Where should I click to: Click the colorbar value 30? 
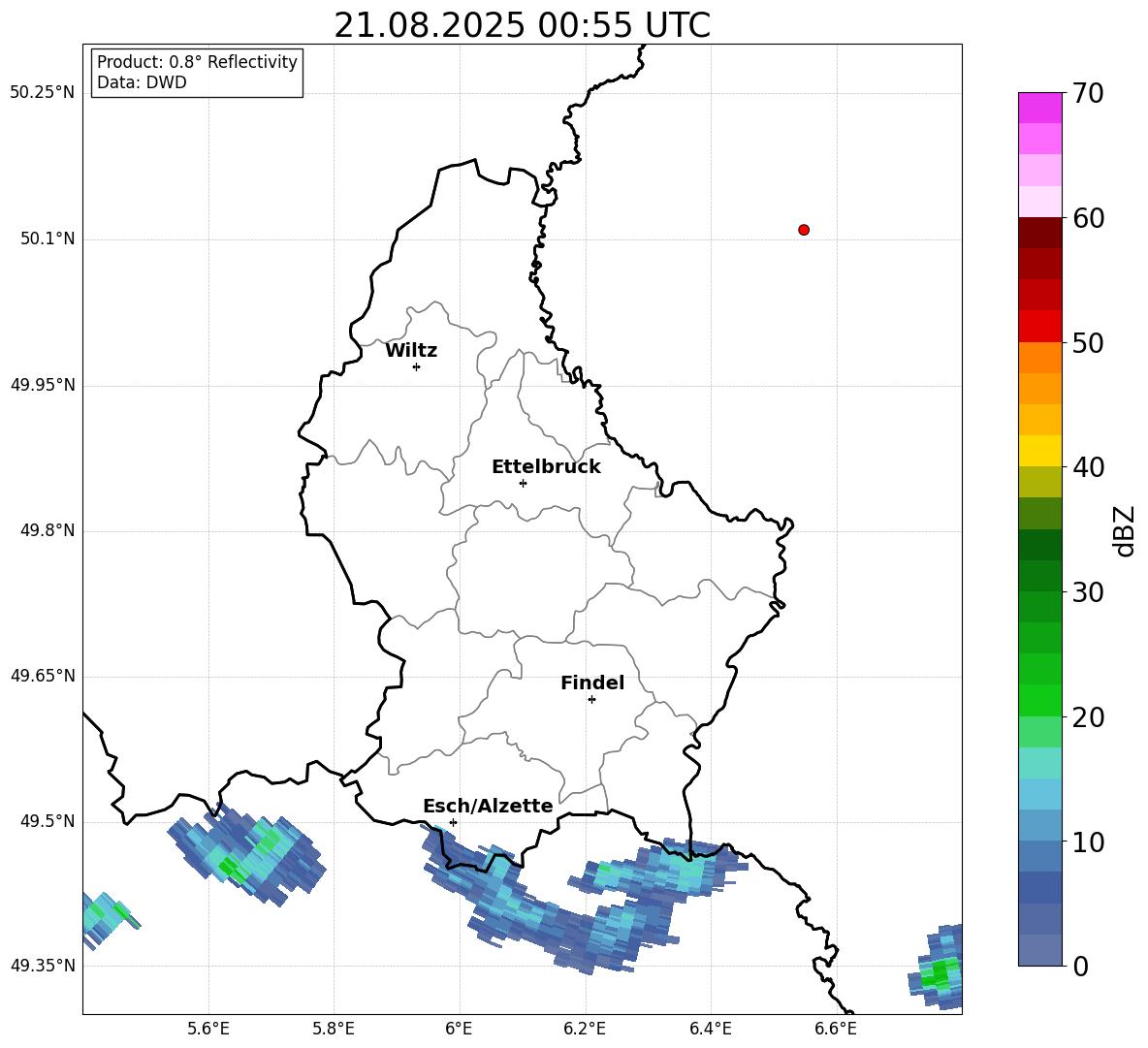point(1088,592)
